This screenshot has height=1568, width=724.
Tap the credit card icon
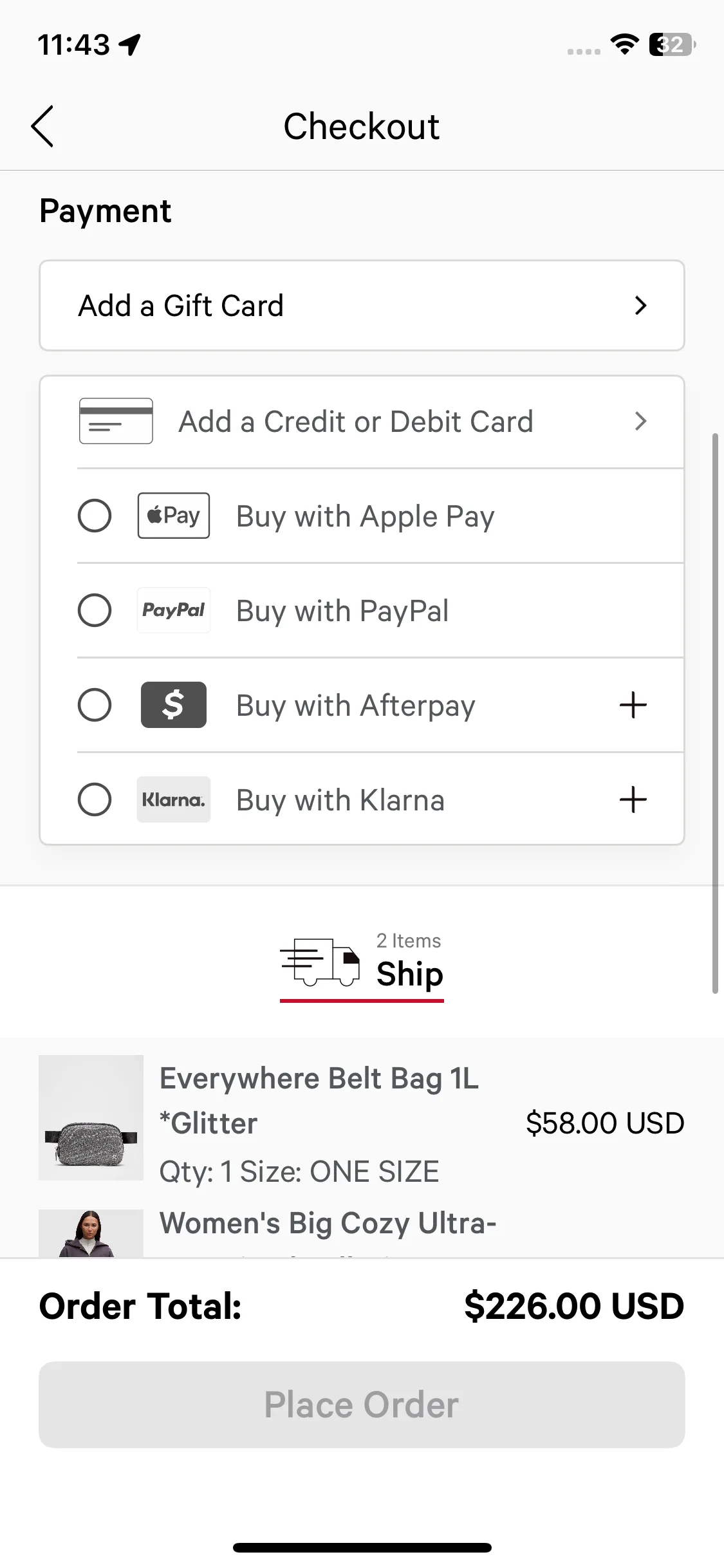click(x=116, y=422)
